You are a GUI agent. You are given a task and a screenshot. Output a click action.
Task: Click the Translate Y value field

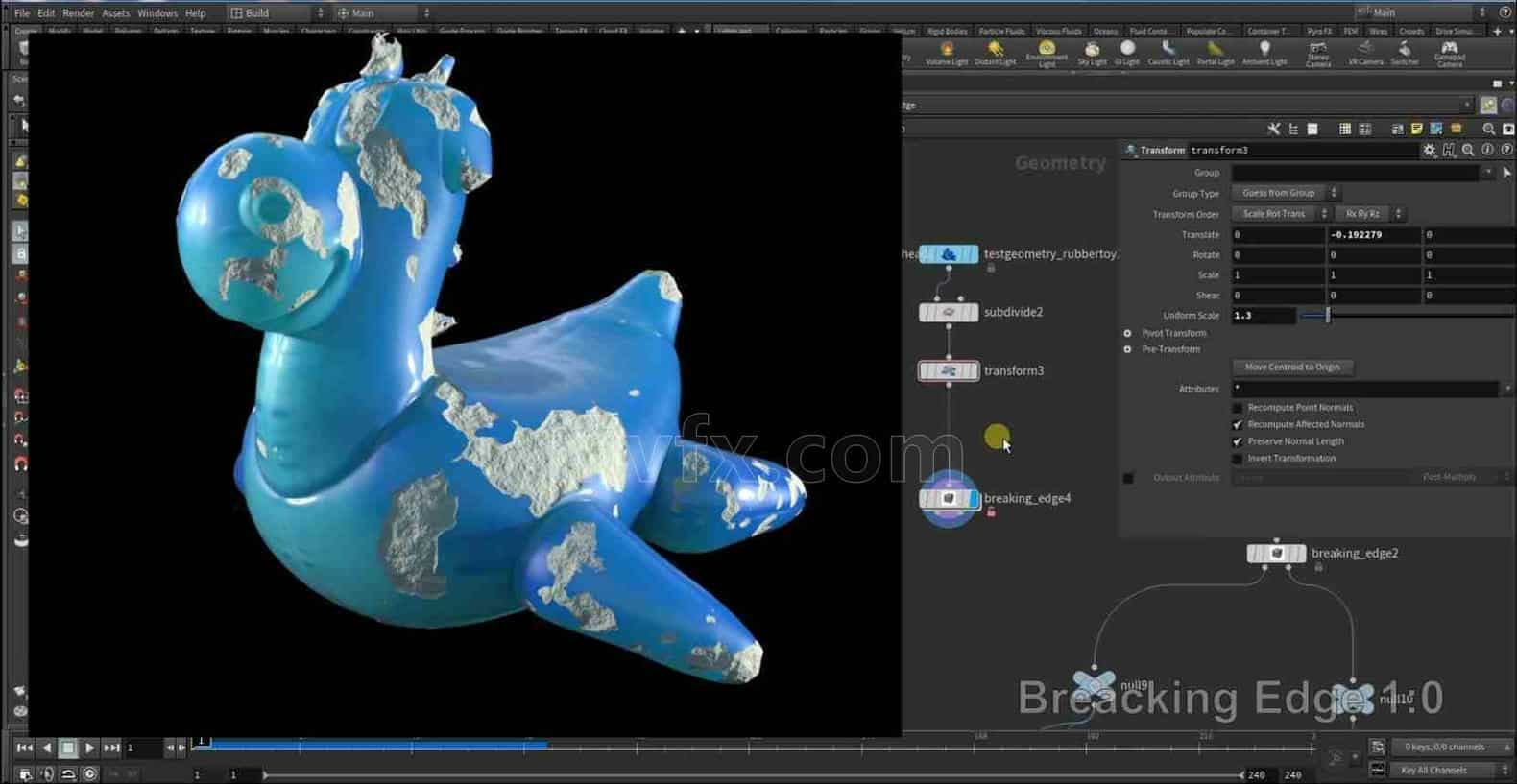pyautogui.click(x=1373, y=234)
